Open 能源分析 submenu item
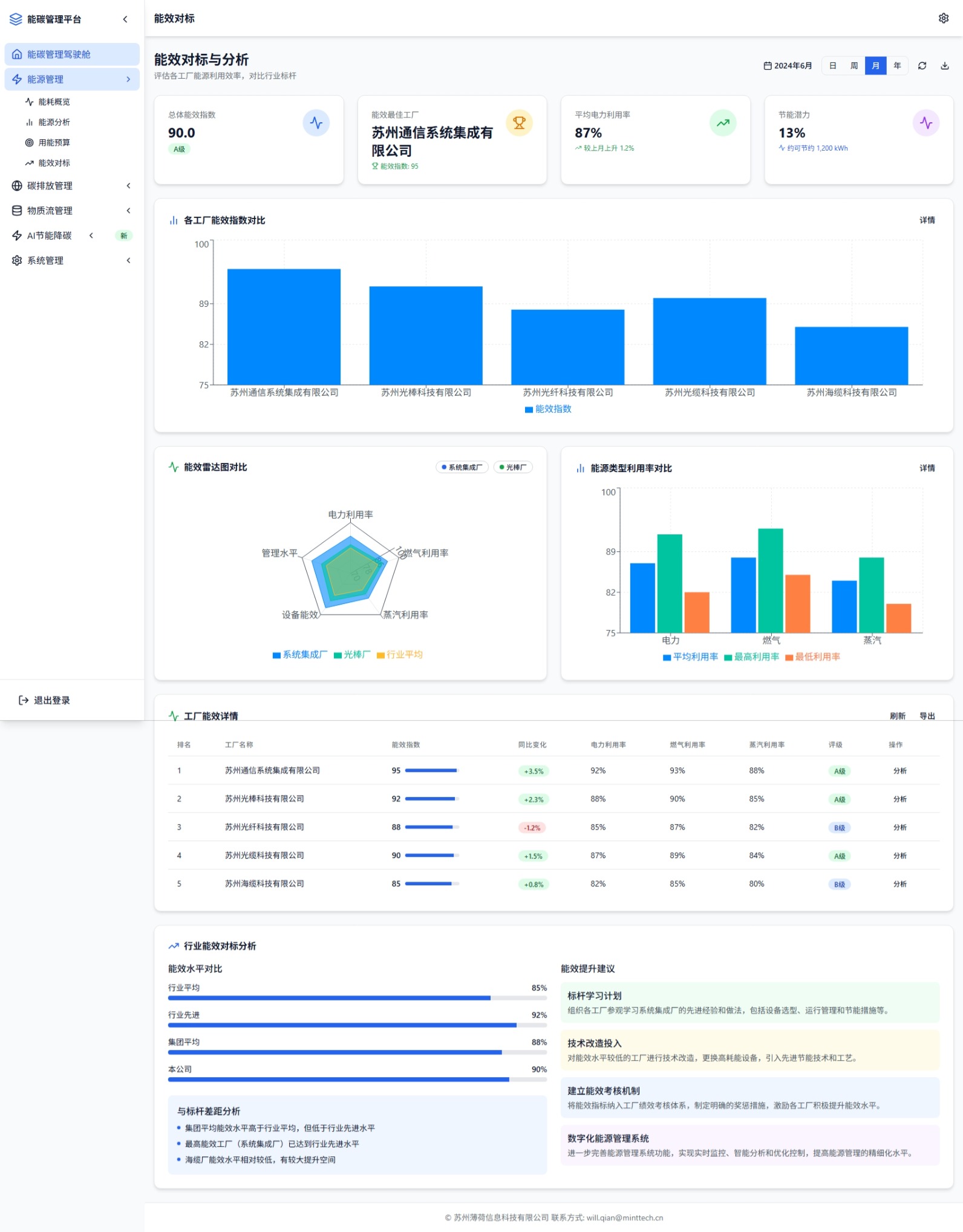 coord(54,122)
